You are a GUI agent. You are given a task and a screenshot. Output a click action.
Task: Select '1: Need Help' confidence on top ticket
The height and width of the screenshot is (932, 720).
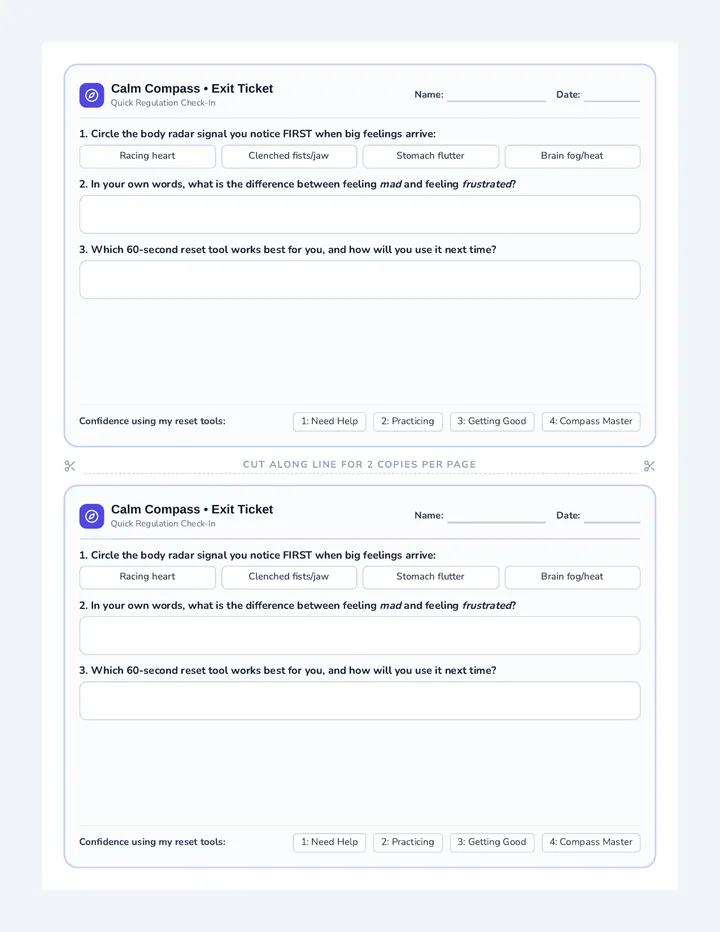(x=329, y=421)
